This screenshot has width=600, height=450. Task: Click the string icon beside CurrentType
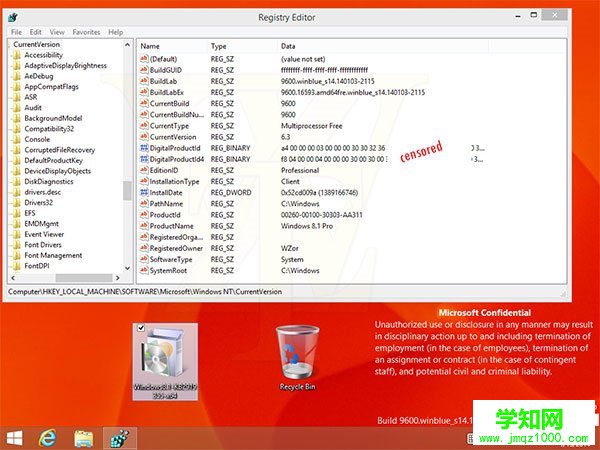(144, 125)
